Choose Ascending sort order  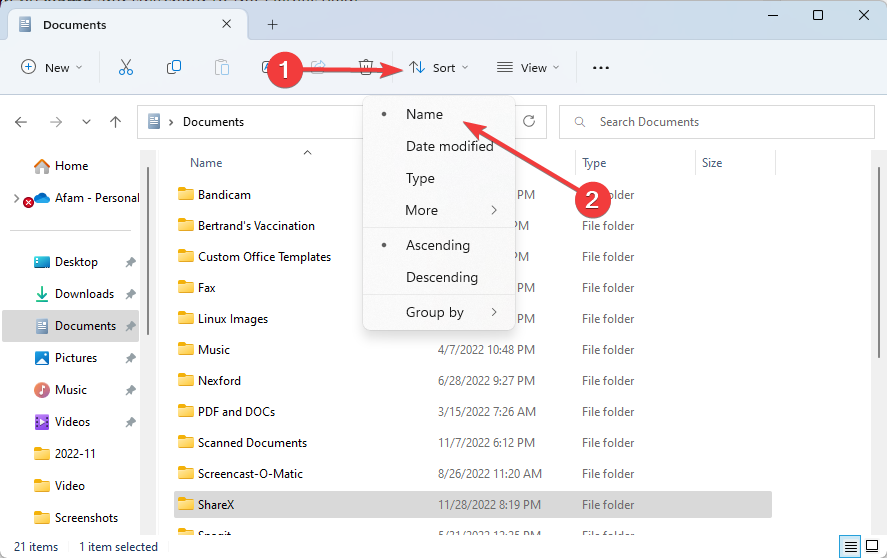(x=437, y=245)
